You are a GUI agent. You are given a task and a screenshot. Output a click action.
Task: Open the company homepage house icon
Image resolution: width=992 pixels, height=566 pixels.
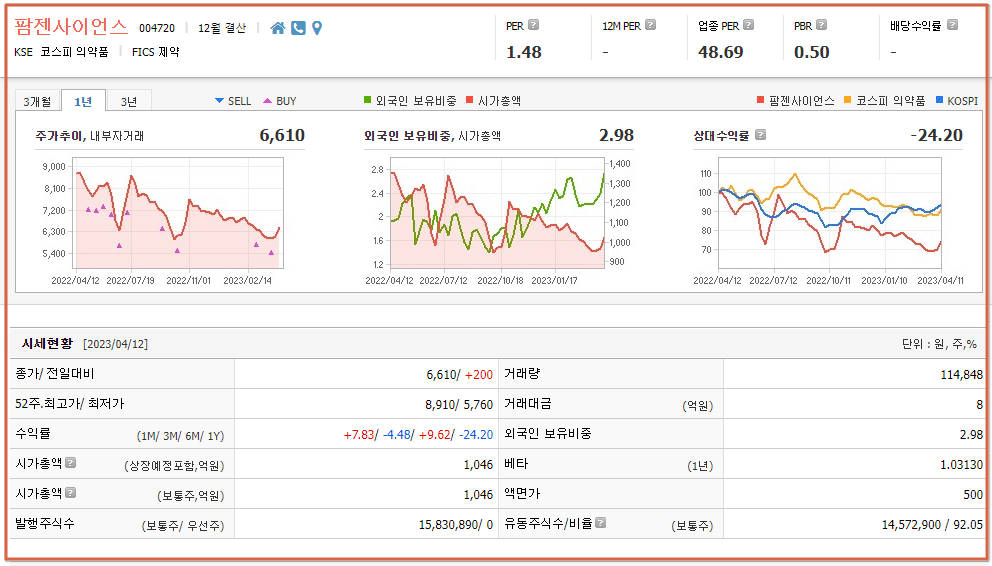[x=278, y=28]
